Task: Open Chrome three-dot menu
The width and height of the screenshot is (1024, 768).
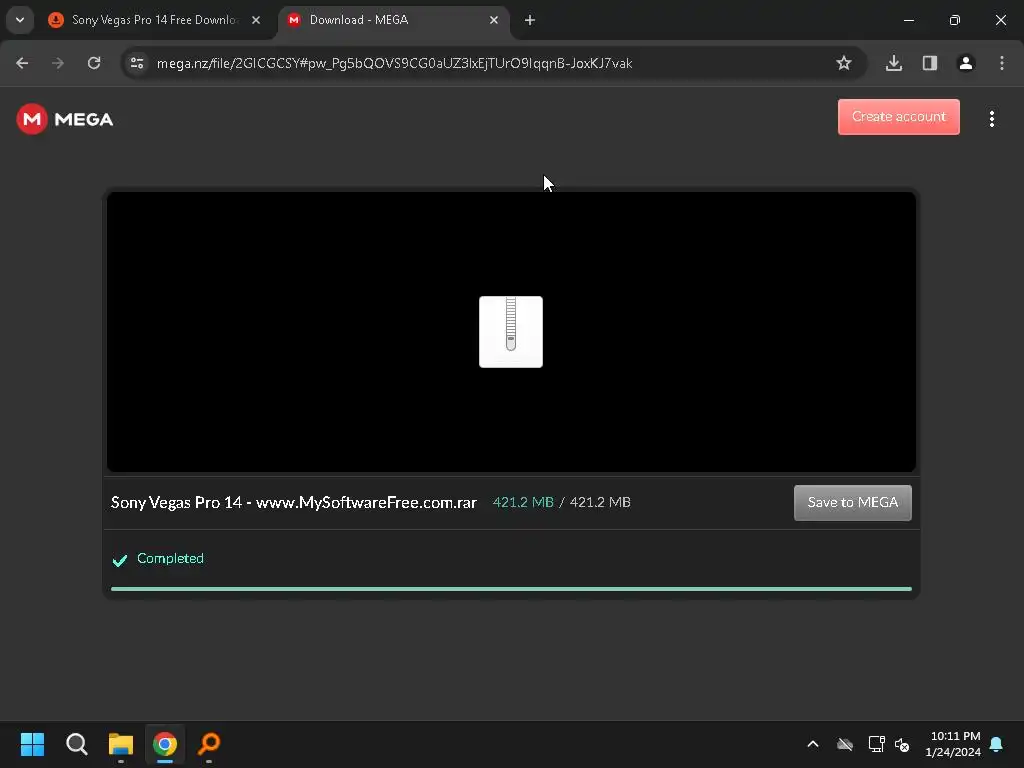Action: coord(1002,63)
